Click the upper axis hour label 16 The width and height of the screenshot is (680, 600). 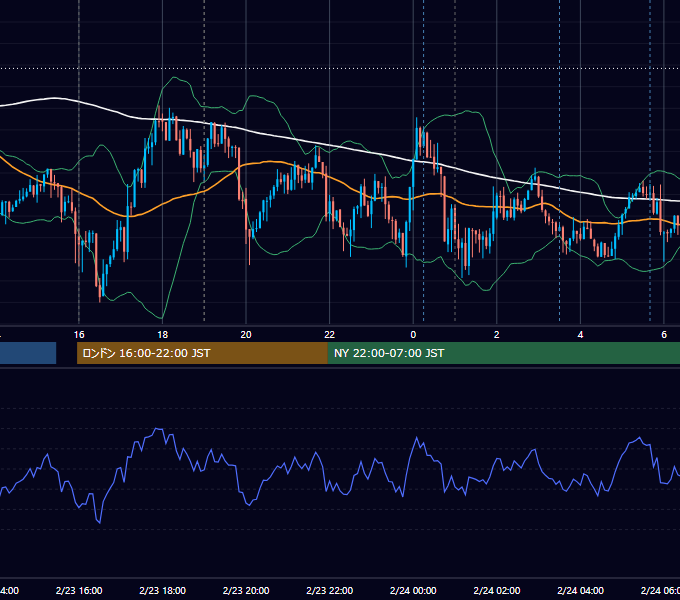(79, 335)
